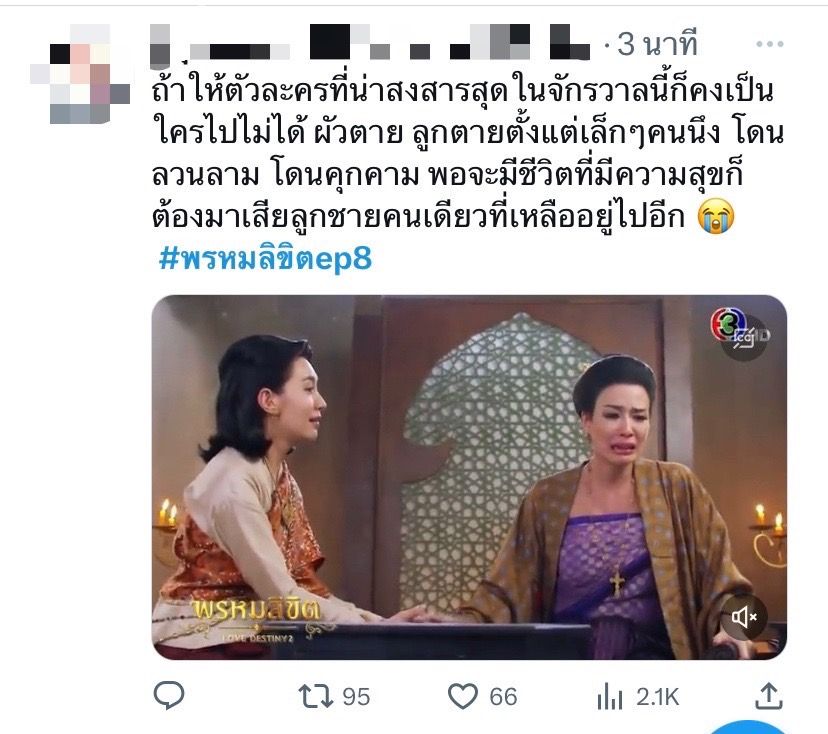The height and width of the screenshot is (734, 828).
Task: Like the tweet with the heart icon
Action: point(463,696)
